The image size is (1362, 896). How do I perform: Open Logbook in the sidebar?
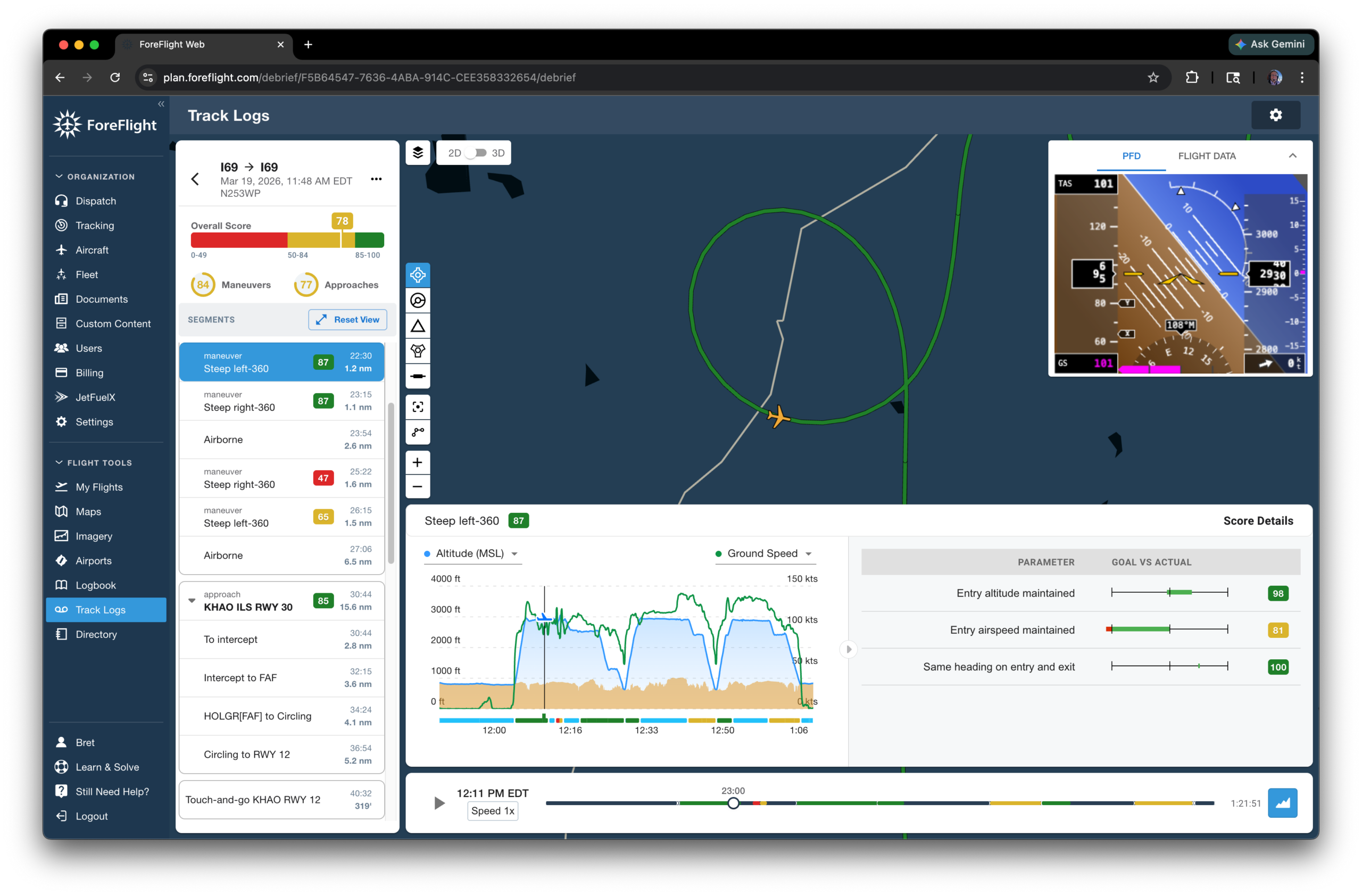tap(96, 585)
